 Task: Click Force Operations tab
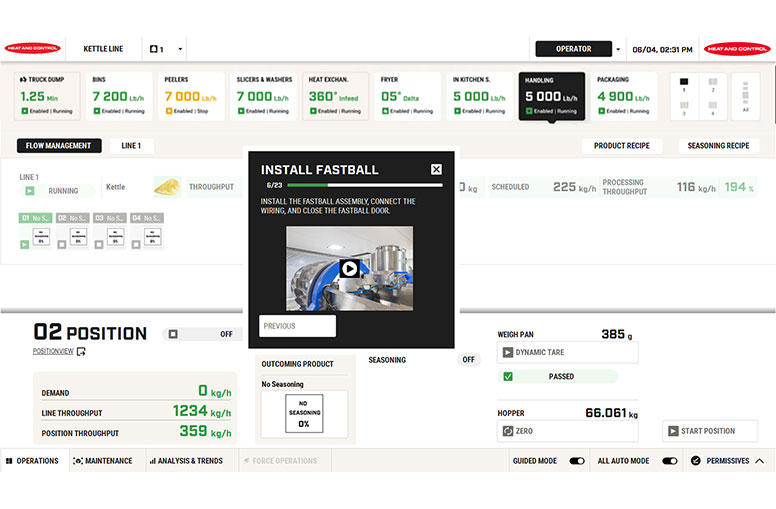[x=281, y=460]
